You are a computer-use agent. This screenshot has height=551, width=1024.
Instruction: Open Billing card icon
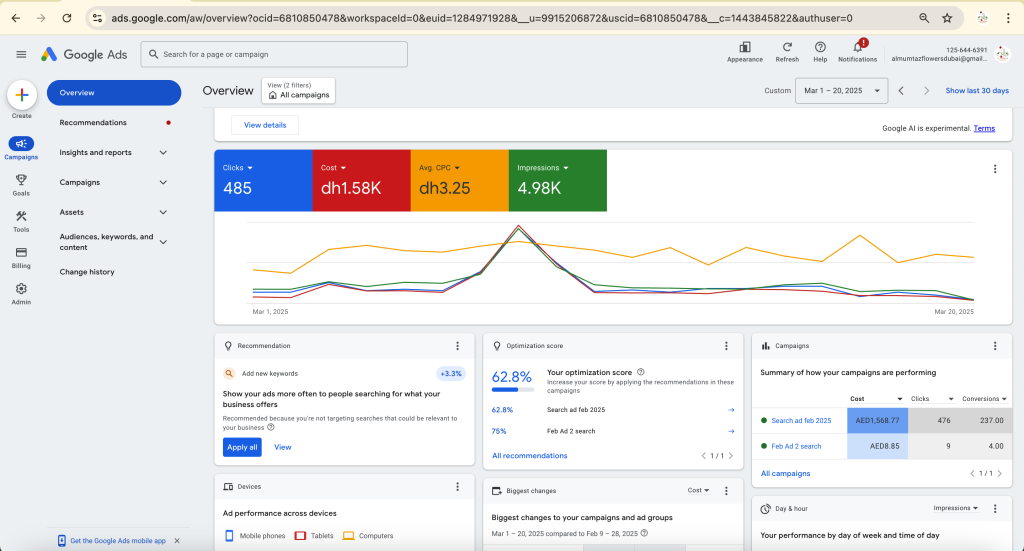tap(21, 252)
